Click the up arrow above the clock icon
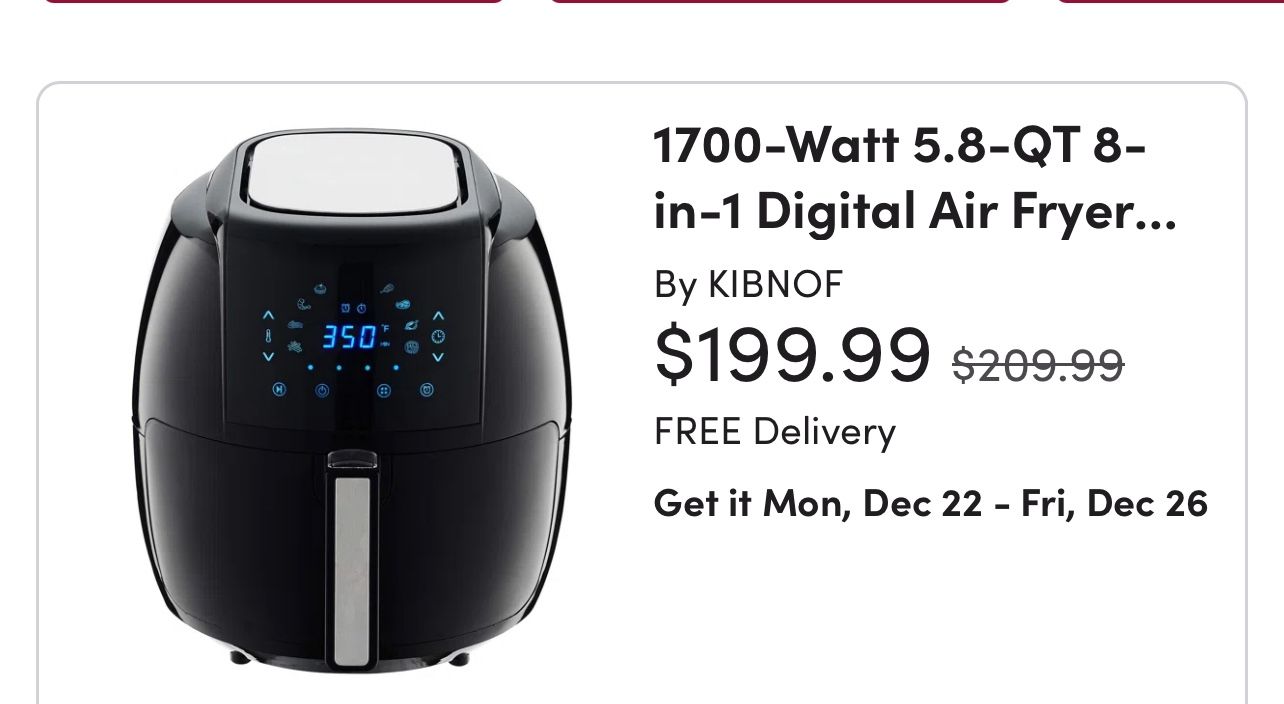1284x704 pixels. [x=438, y=316]
